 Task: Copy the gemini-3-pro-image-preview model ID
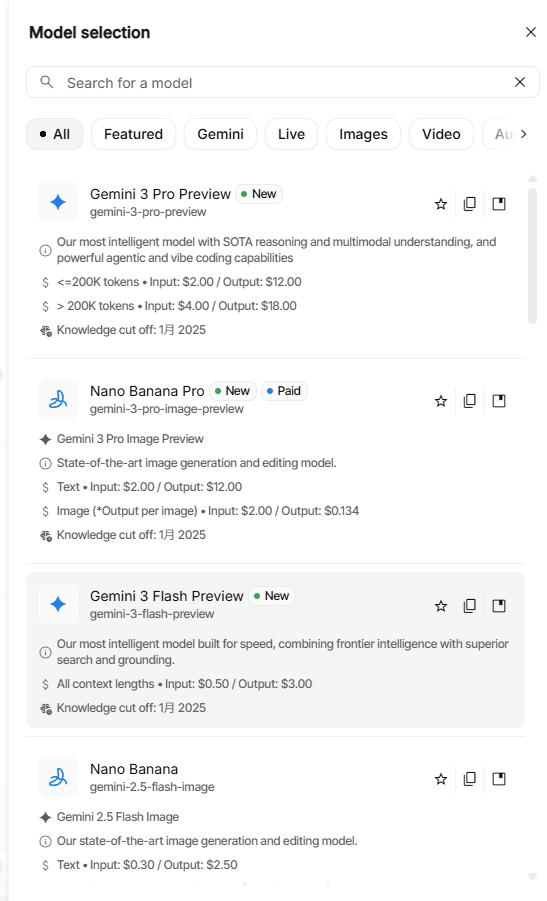click(x=469, y=401)
